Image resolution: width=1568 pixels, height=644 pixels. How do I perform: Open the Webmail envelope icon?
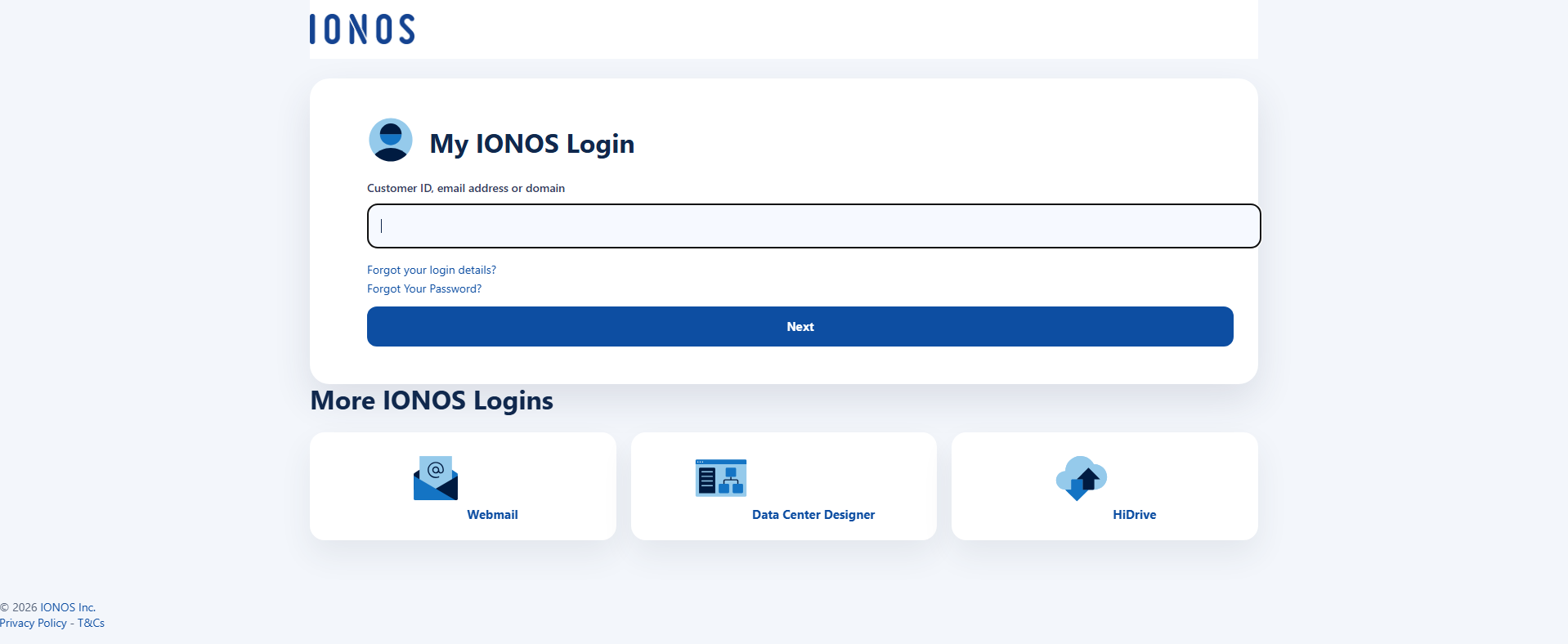436,478
